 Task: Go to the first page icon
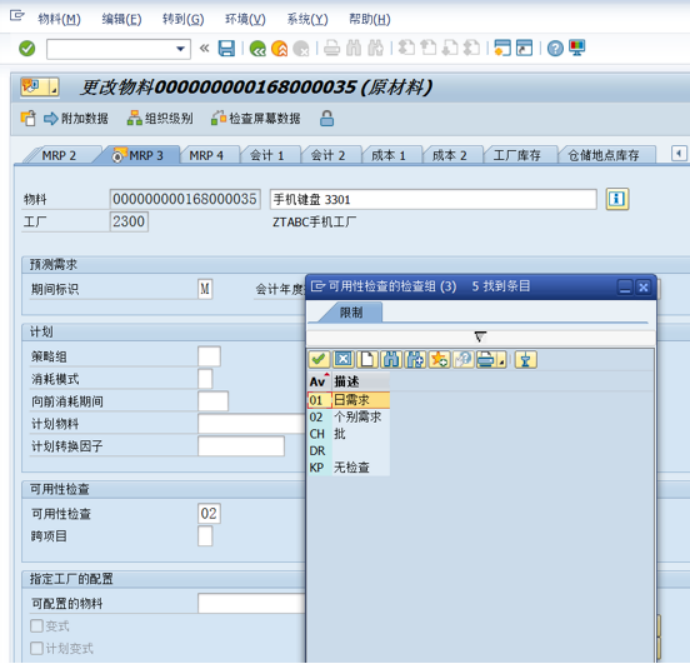pos(406,48)
